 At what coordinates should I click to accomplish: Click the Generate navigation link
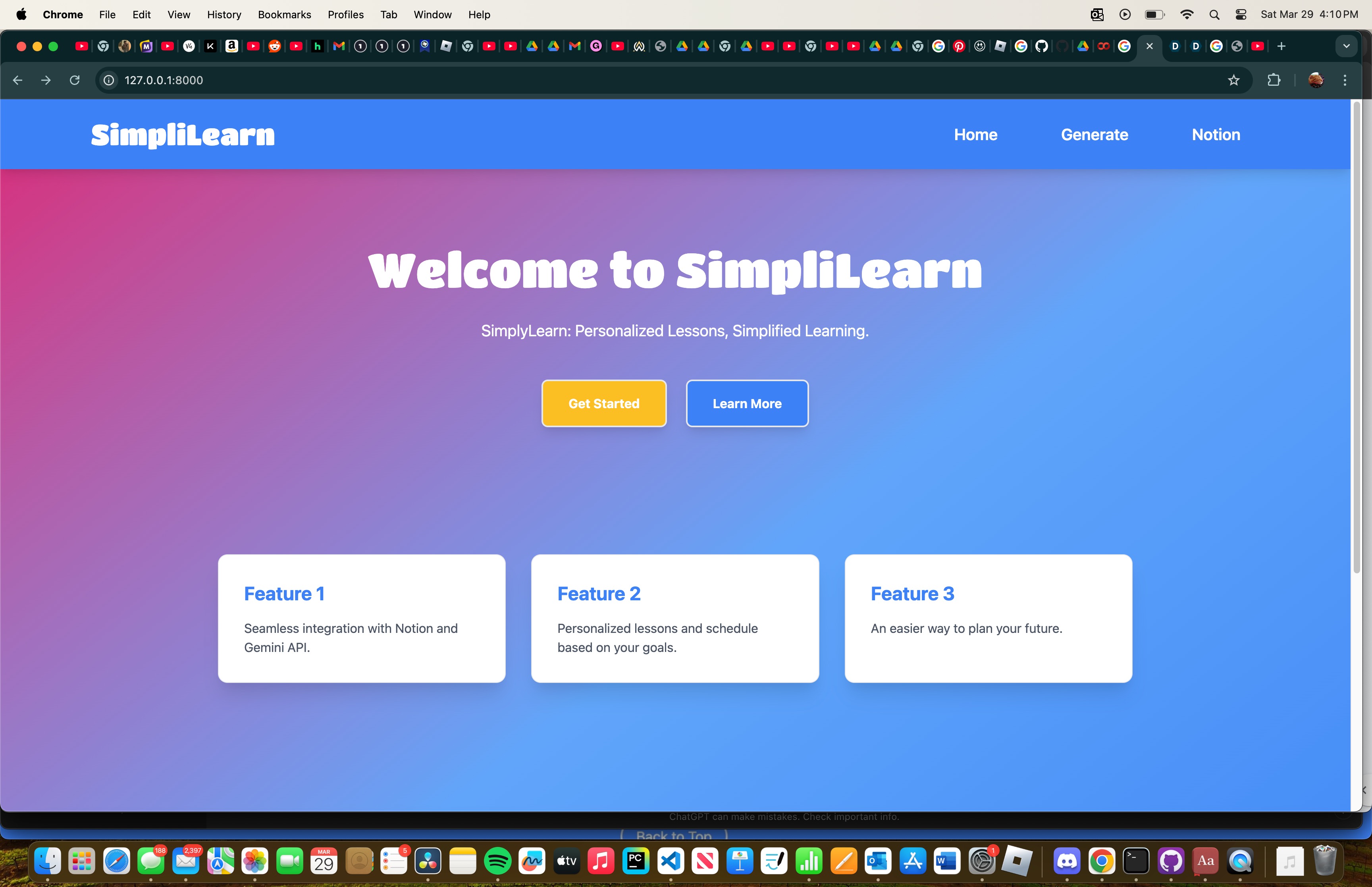(x=1094, y=134)
